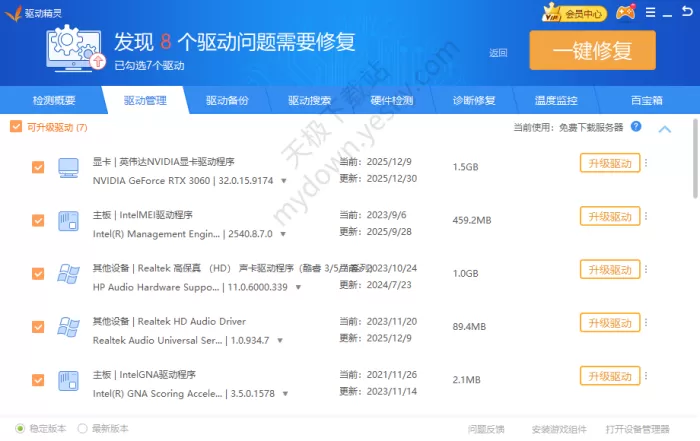Click the orange 一键修复 button
The image size is (700, 441).
[x=592, y=50]
